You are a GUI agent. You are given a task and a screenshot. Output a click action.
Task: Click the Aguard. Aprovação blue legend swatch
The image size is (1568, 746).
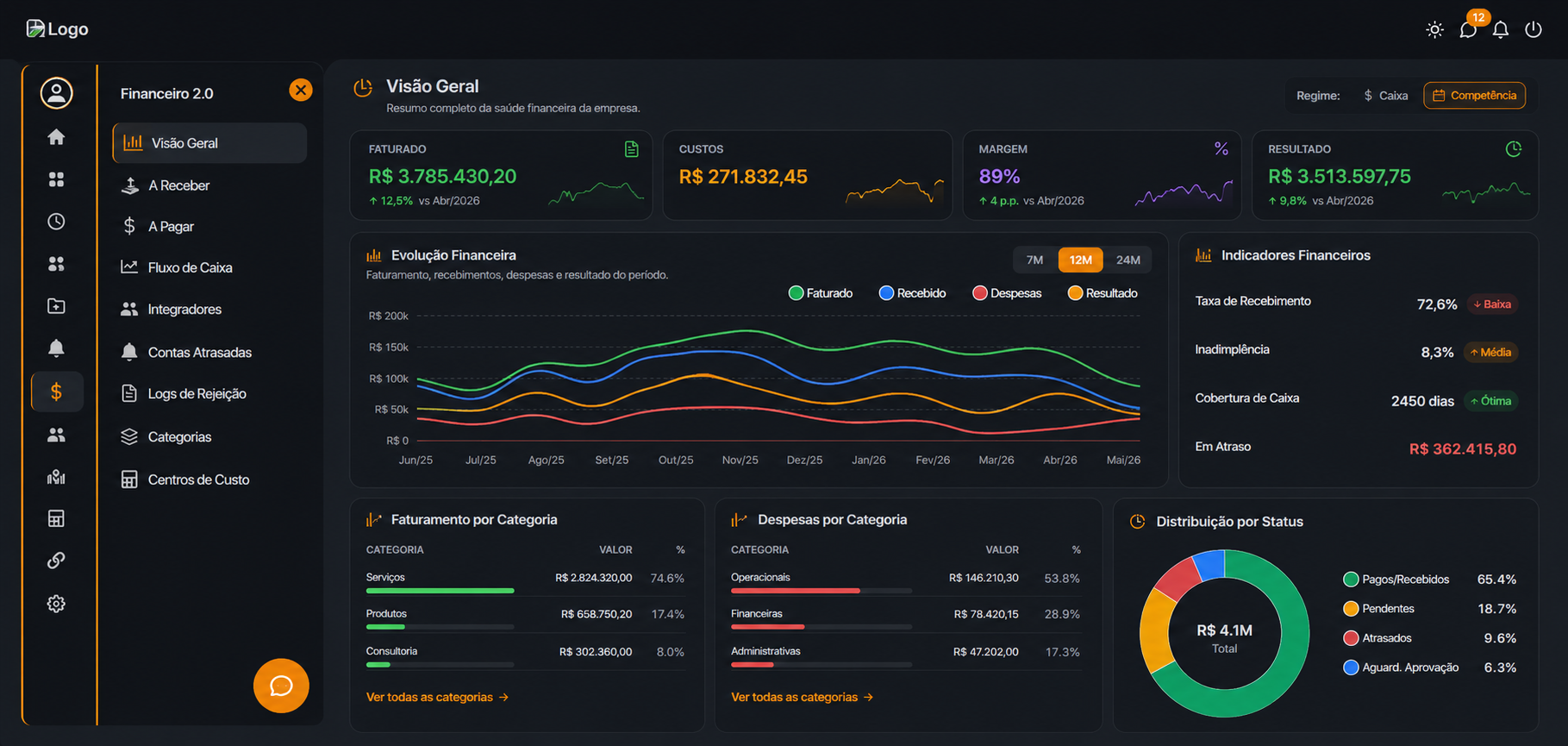(x=1351, y=668)
